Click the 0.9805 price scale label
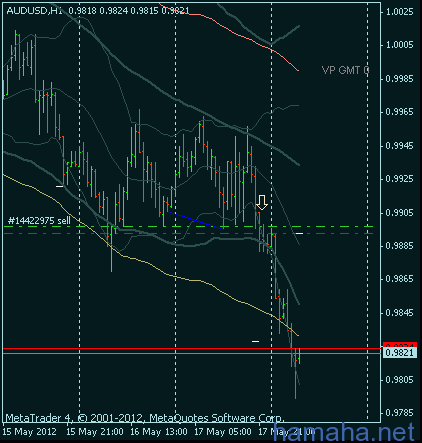422x443 pixels. tap(400, 380)
